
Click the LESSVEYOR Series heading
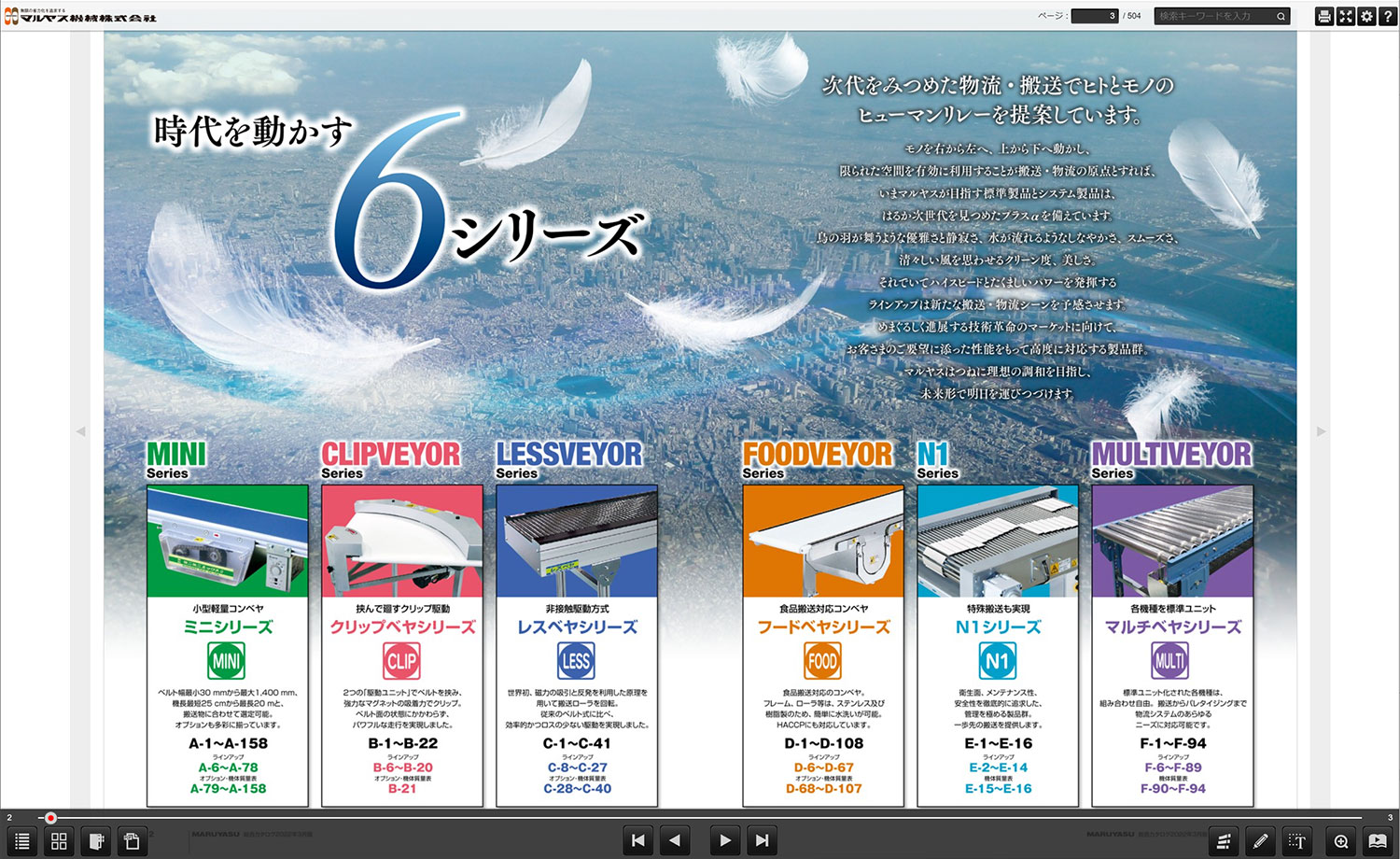pos(568,460)
